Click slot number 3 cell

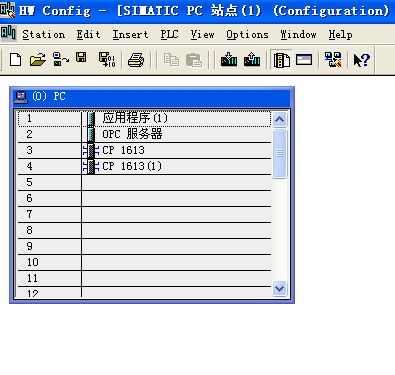(49, 151)
